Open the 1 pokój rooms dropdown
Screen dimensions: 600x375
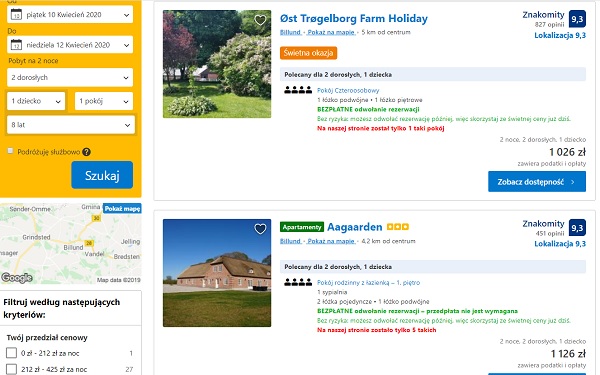tap(104, 101)
